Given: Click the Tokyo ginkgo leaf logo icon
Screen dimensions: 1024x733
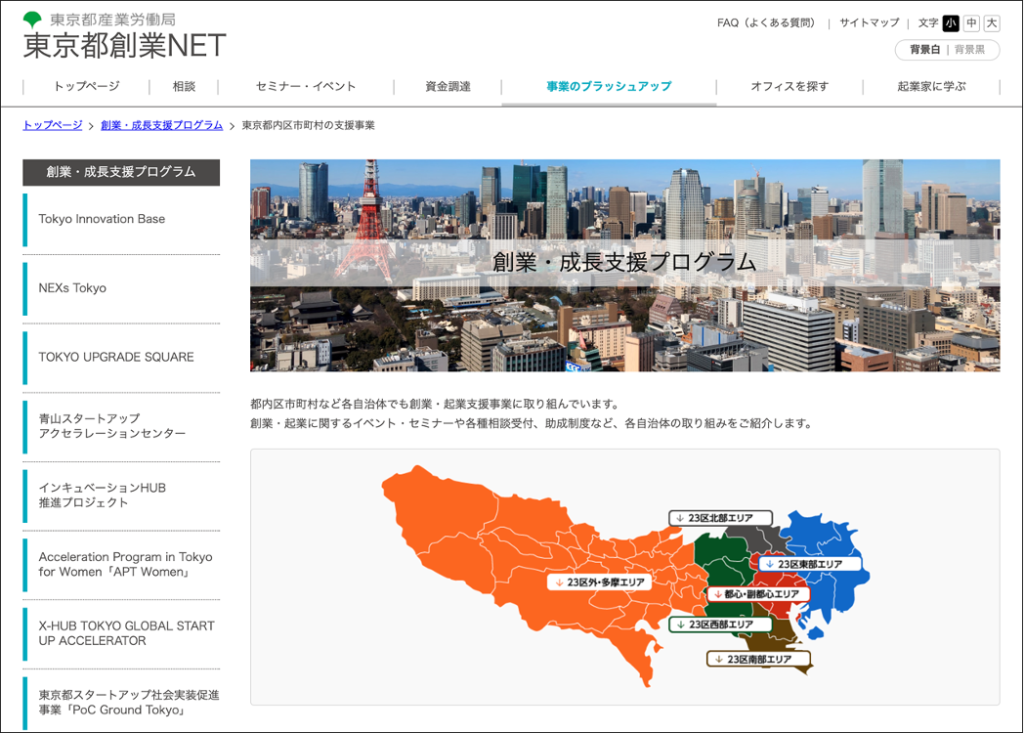Looking at the screenshot, I should coord(33,19).
